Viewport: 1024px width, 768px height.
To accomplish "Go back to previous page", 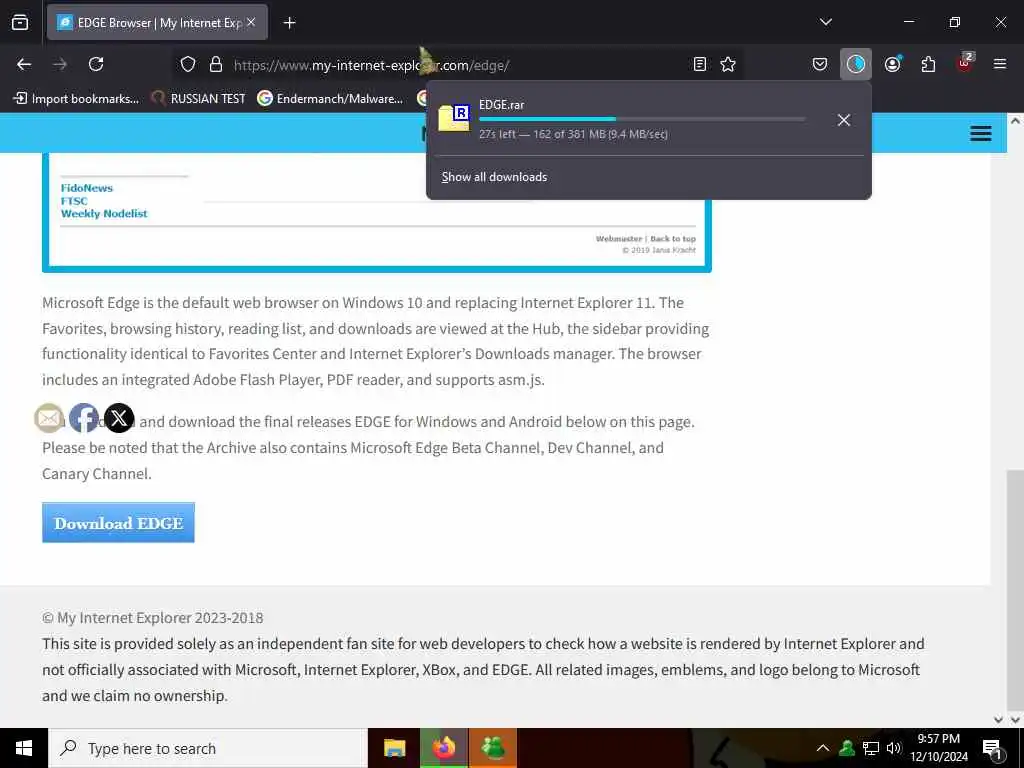I will (x=24, y=64).
